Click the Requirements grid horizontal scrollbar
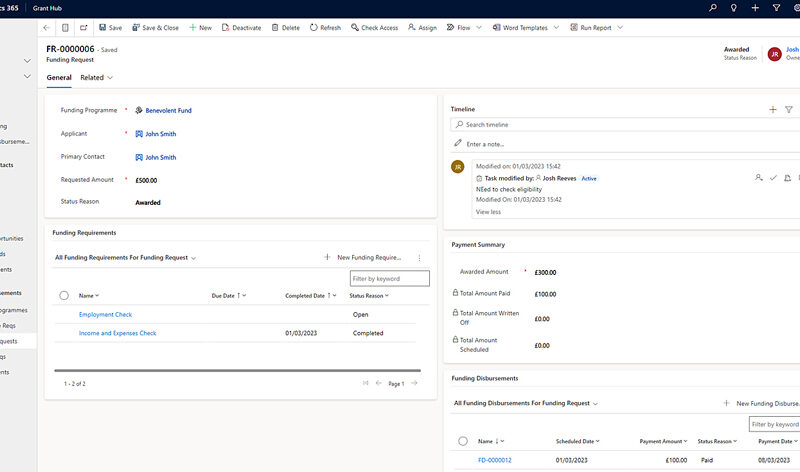Image resolution: width=800 pixels, height=472 pixels. coord(237,370)
